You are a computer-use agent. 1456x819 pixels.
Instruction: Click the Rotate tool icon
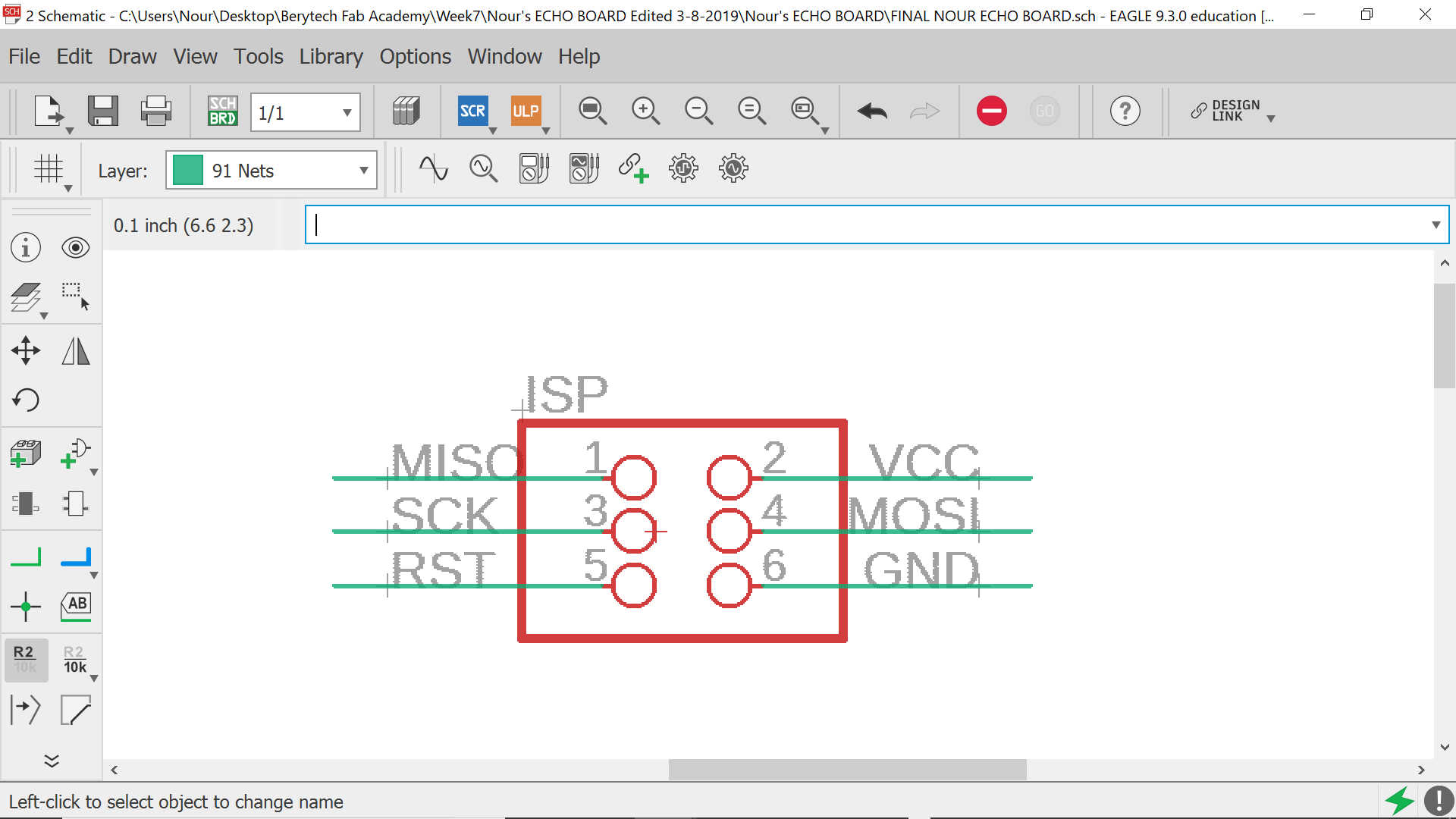point(26,400)
